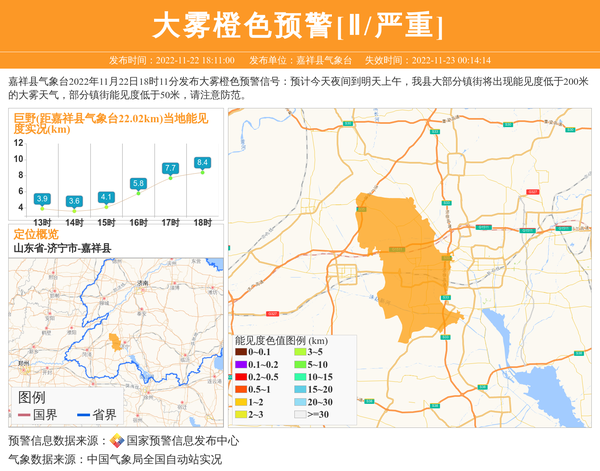Click the 3.6 data label at 14时
The width and height of the screenshot is (600, 471).
[x=74, y=202]
